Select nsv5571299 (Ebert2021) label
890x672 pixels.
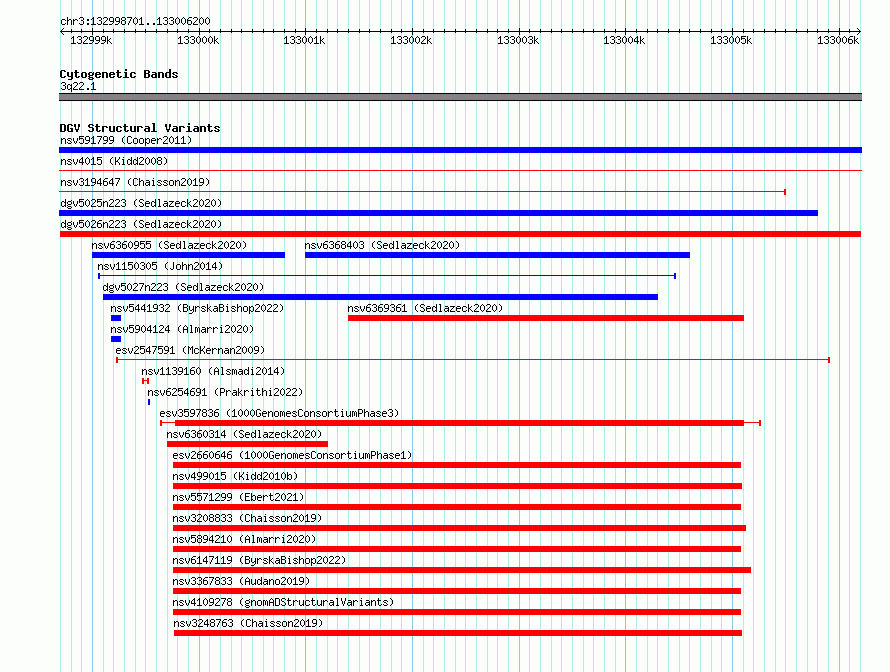(x=238, y=497)
